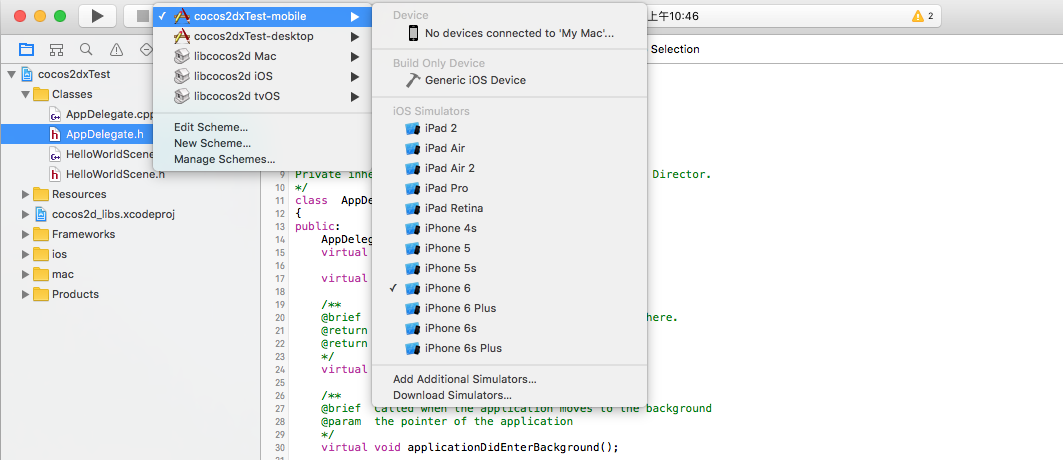Click the yellow warning indicator showing 2 issues
Screen dimensions: 1063x460
click(x=922, y=16)
